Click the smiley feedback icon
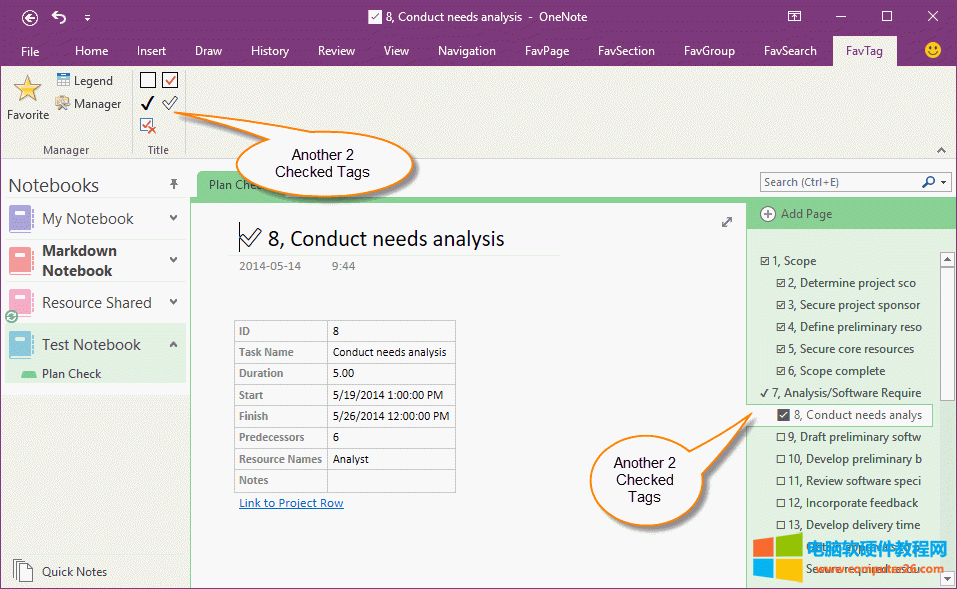Viewport: 957px width, 589px height. (932, 50)
